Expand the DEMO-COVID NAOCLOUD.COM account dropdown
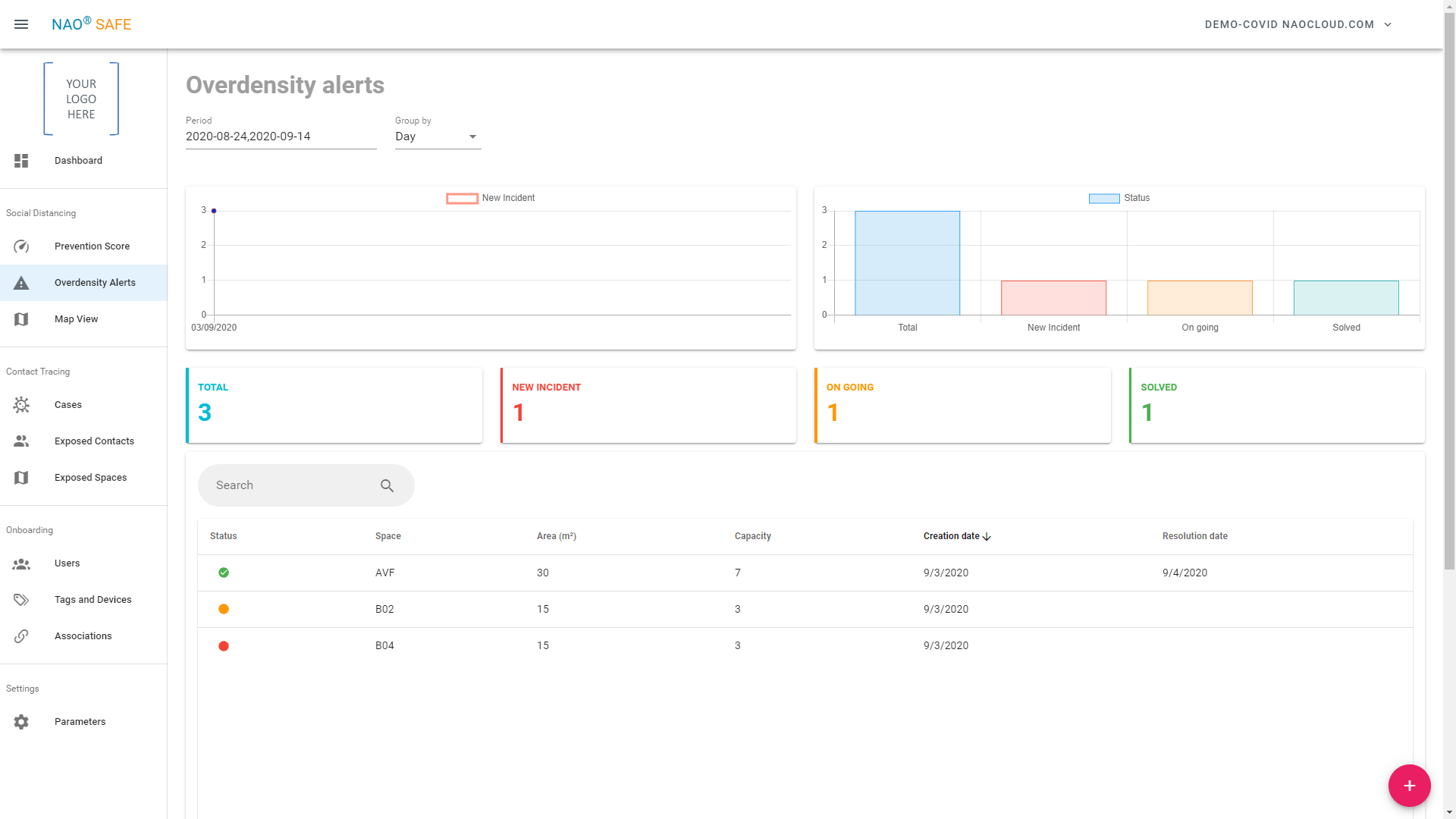Screen dimensions: 1456x819 click(1298, 24)
